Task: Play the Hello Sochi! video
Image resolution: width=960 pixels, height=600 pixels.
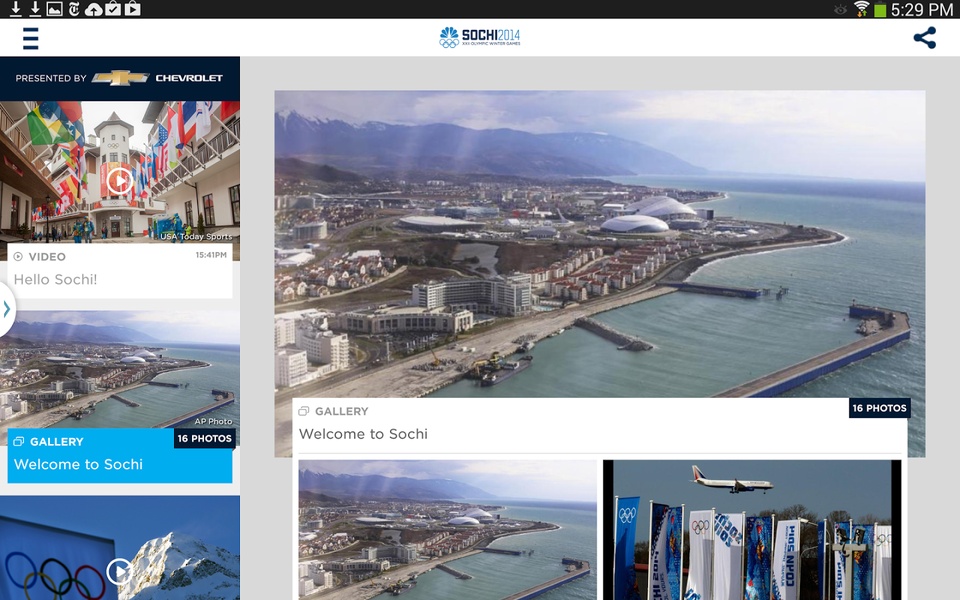Action: 119,180
